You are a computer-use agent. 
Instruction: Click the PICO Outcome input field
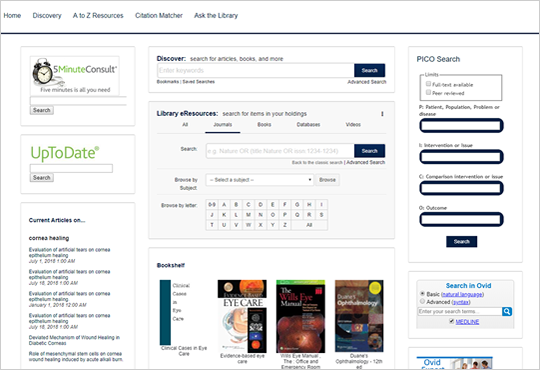click(461, 219)
